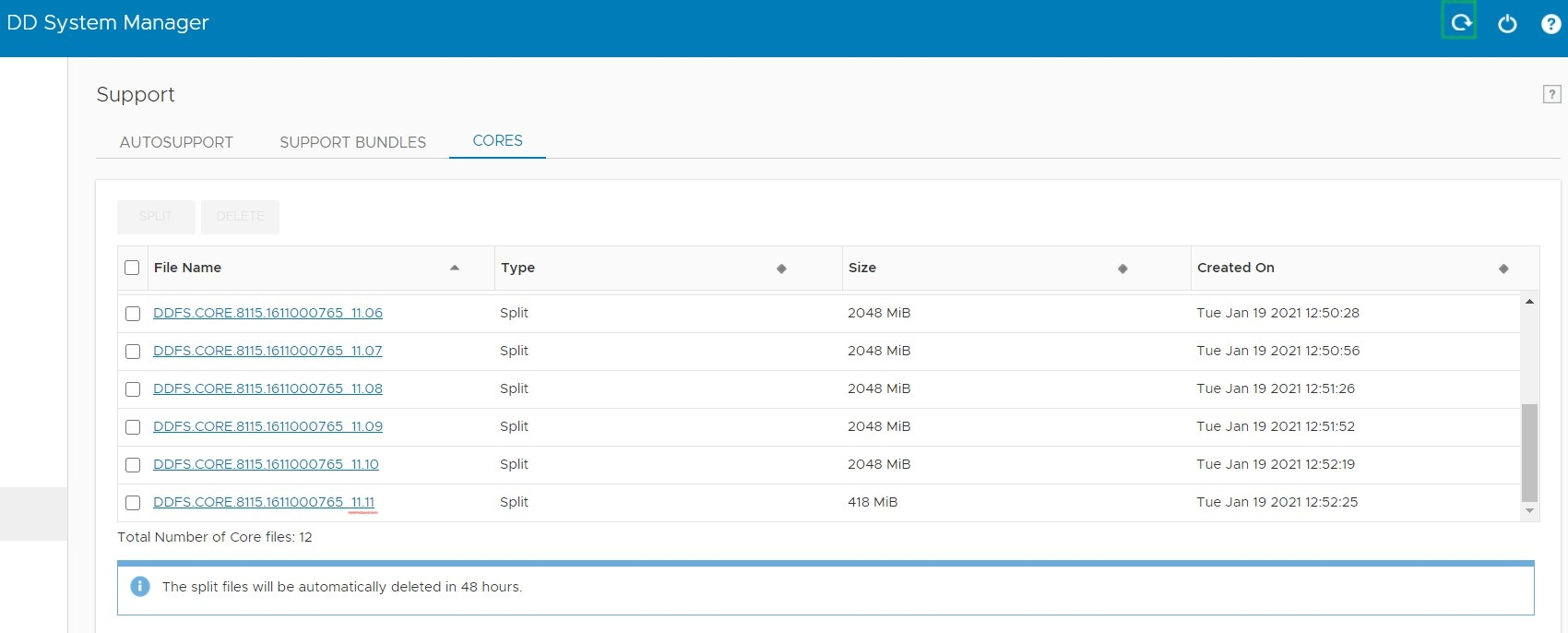The width and height of the screenshot is (1568, 633).
Task: Open the DDFS.CORE.8115.1611000765_11.07 file link
Action: point(267,351)
